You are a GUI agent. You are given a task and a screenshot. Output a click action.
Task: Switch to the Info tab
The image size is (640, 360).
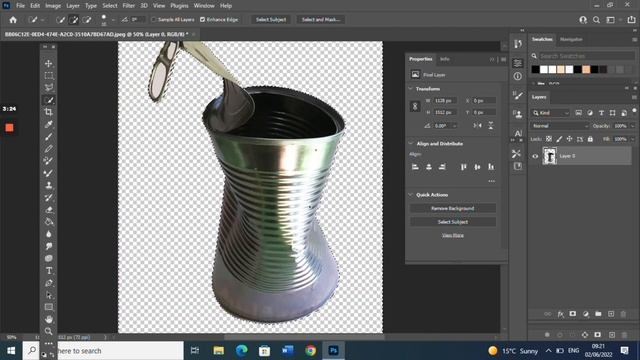click(444, 59)
